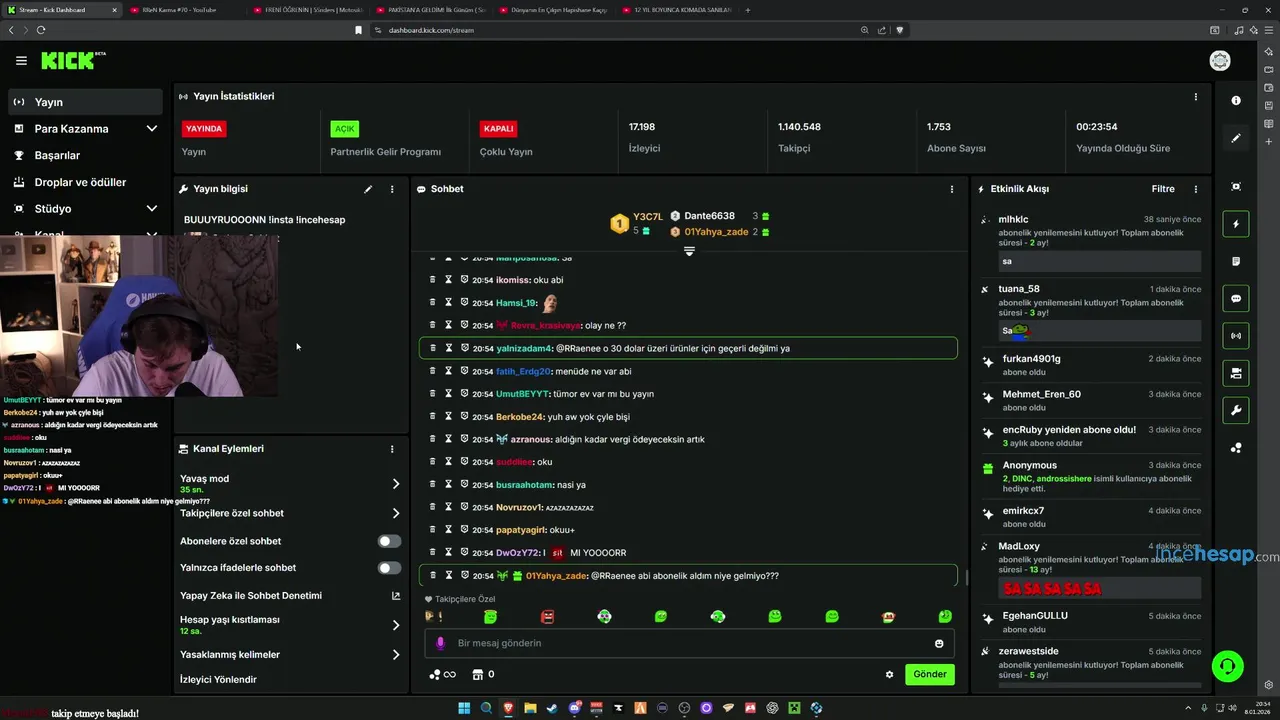The height and width of the screenshot is (720, 1280).
Task: Click the notes document icon in right toolbar
Action: pyautogui.click(x=1236, y=261)
